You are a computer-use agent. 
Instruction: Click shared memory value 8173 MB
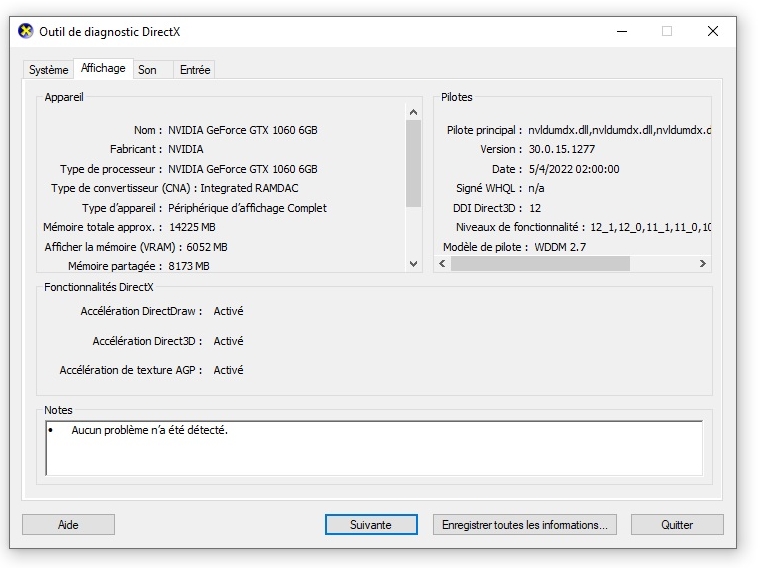click(x=189, y=266)
